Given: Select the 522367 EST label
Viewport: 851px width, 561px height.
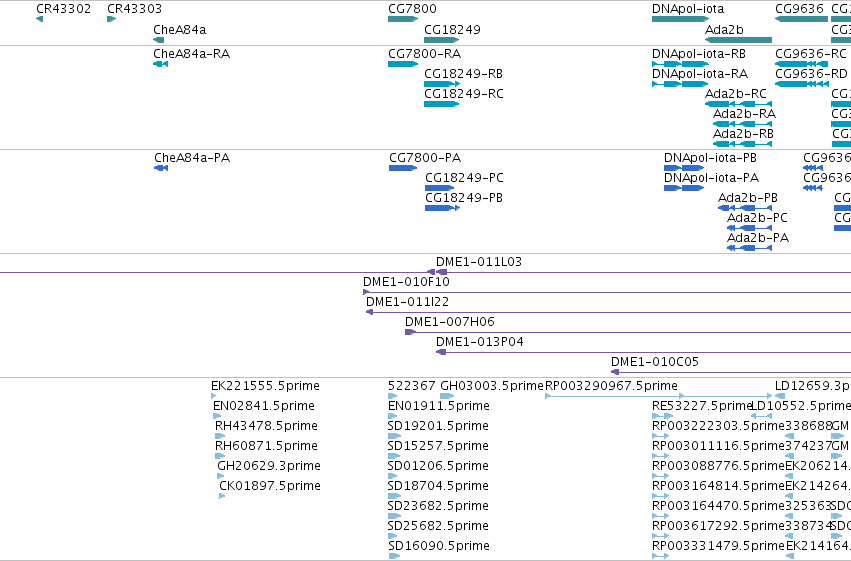Looking at the screenshot, I should 411,386.
